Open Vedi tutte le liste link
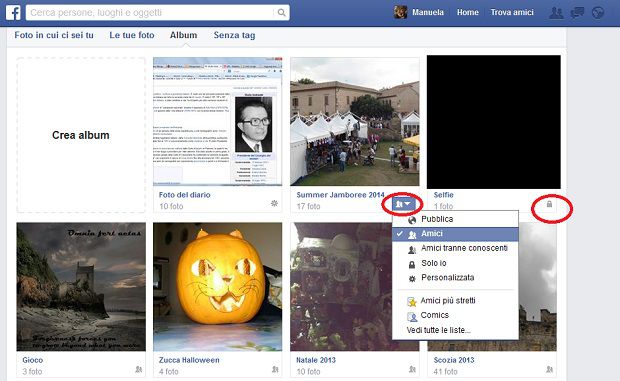Screen dimensions: 620x381 439,330
